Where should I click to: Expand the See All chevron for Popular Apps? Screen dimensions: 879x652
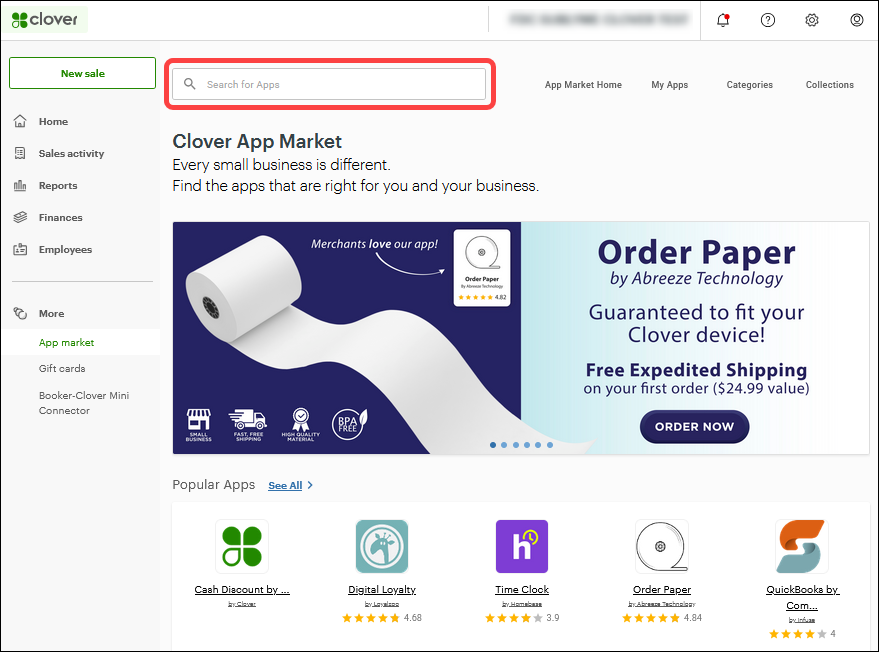(311, 485)
